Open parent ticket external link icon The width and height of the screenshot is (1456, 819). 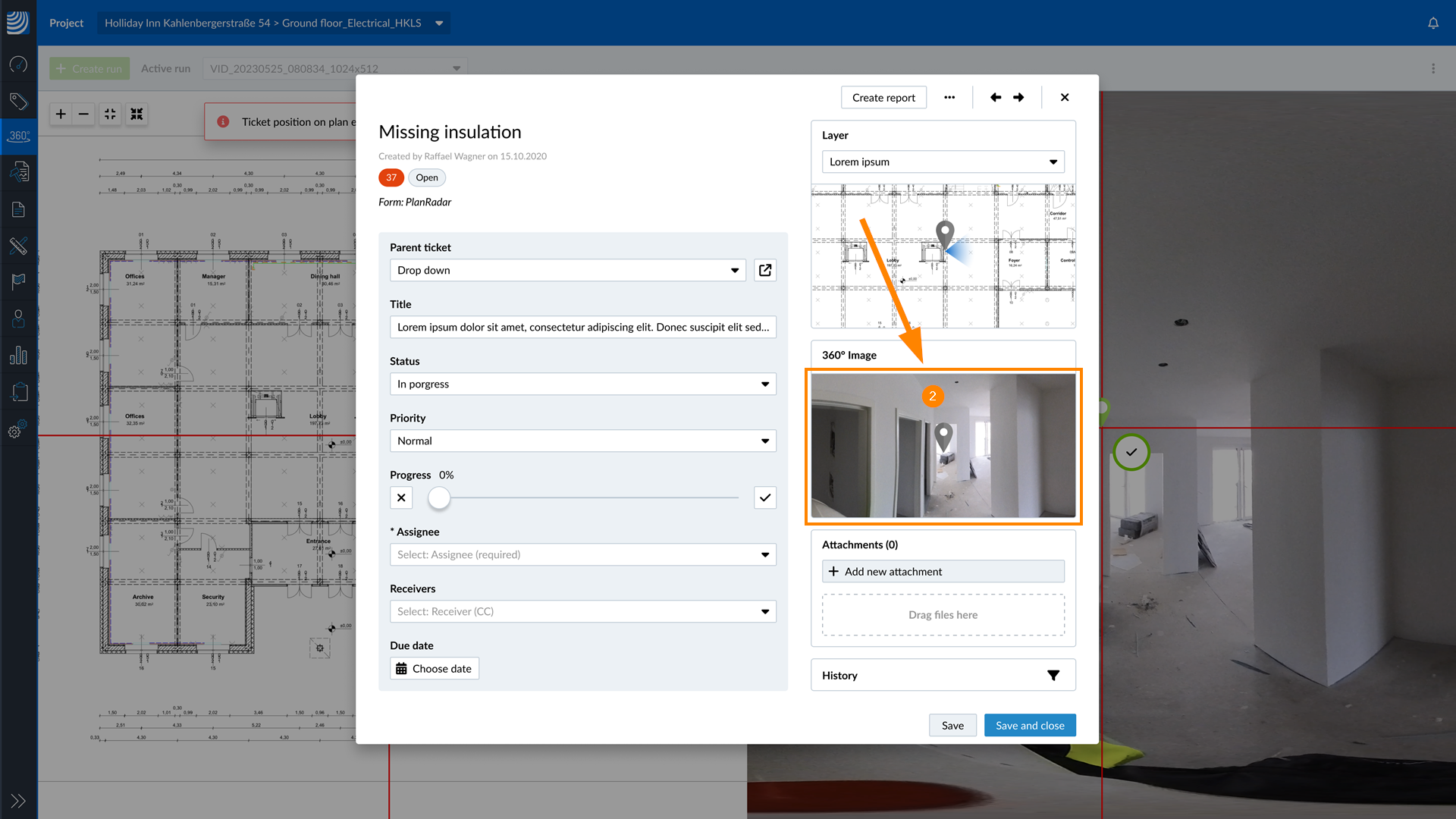point(765,270)
